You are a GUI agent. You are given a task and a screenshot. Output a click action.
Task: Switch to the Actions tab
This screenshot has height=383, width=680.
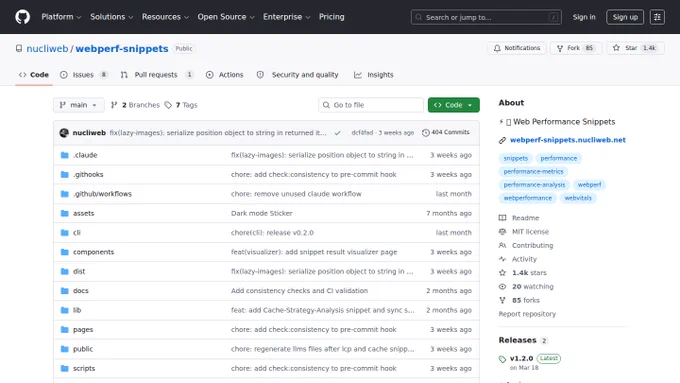[225, 75]
